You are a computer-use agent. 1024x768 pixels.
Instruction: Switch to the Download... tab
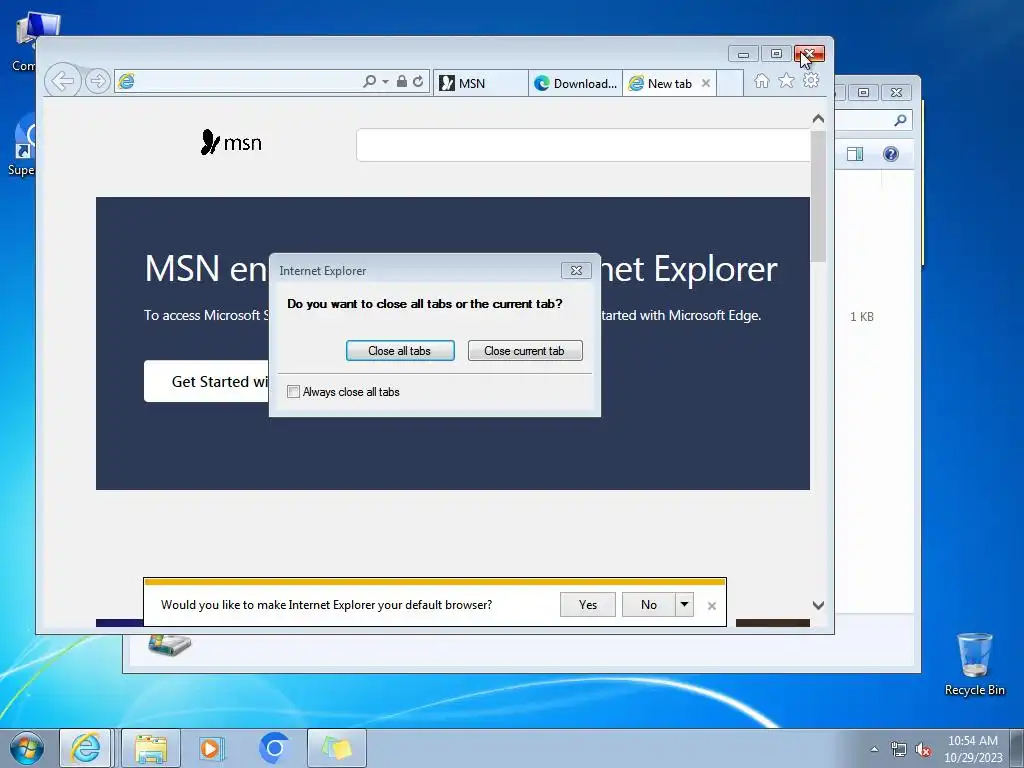coord(575,84)
